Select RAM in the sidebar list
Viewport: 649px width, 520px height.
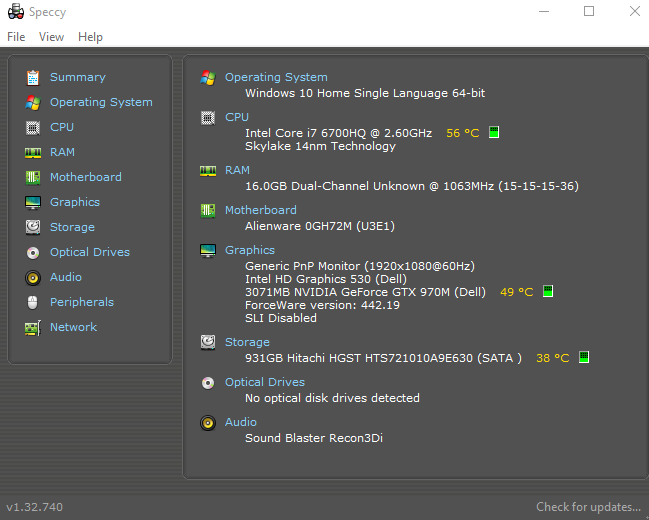coord(62,152)
